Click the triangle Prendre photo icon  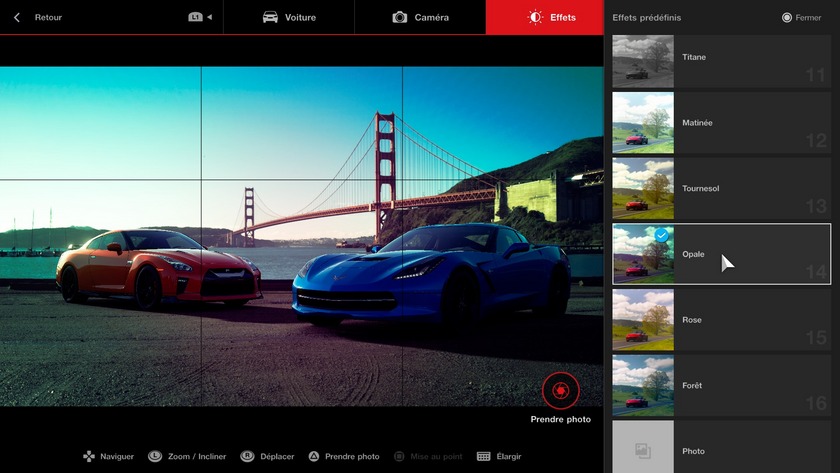pos(313,456)
